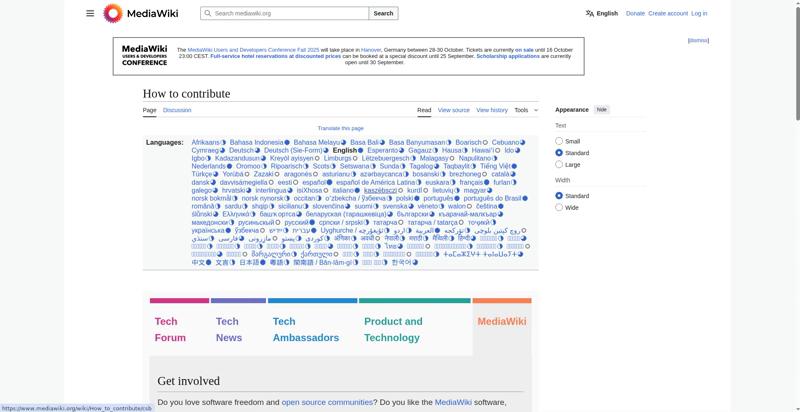Viewport: 800px width, 412px height.
Task: Click the magnifier icon in search box
Action: 207,13
